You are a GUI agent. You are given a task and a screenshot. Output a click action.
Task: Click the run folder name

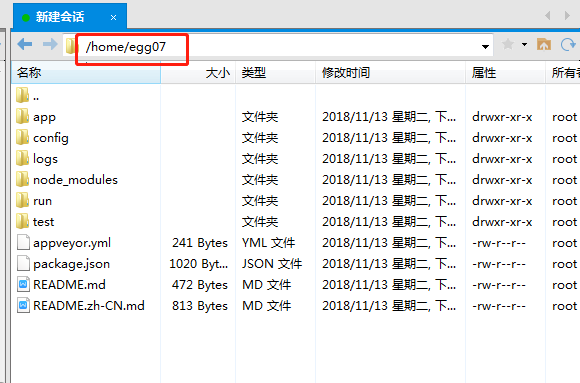point(43,201)
